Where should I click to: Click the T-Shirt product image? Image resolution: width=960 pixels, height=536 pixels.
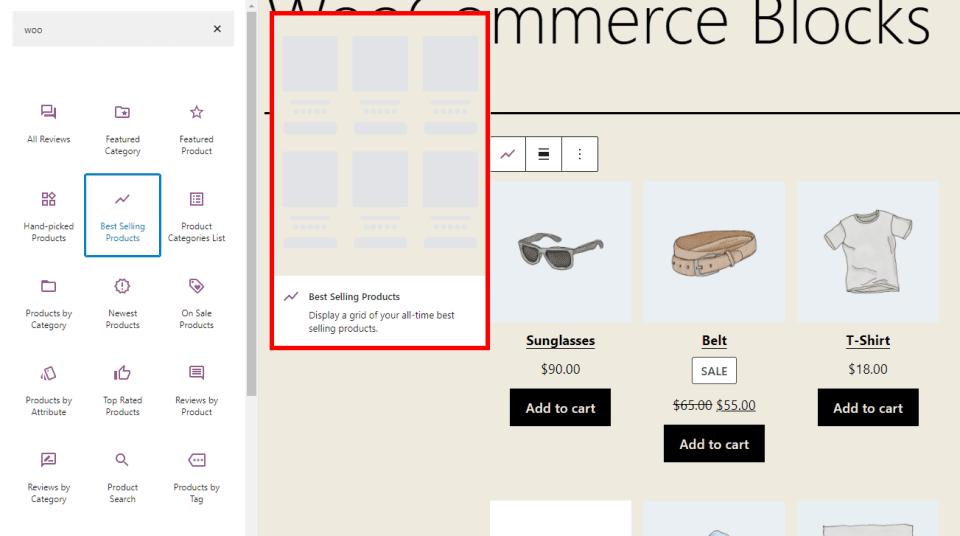tap(868, 252)
